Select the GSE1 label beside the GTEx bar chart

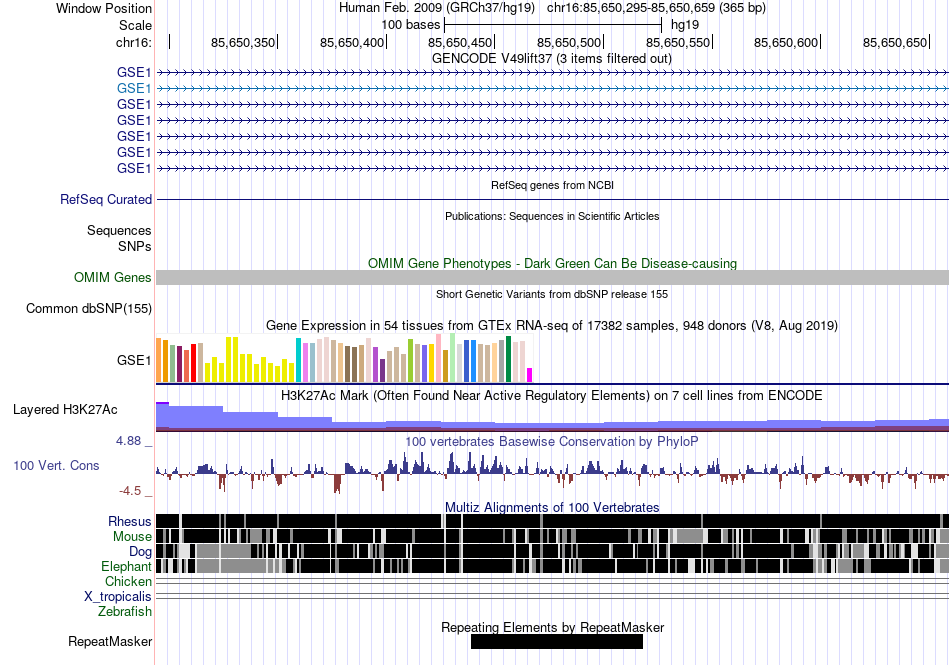134,360
